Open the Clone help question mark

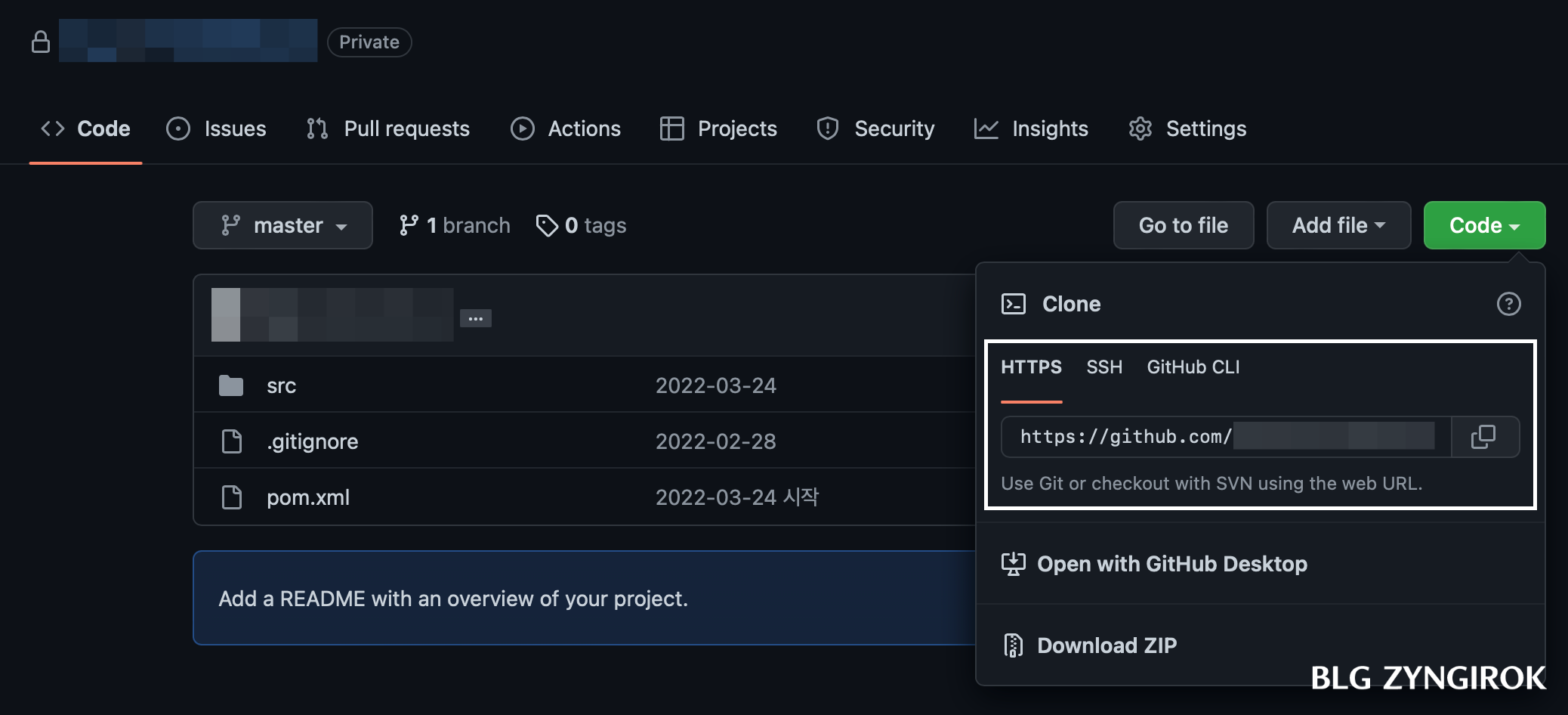(1508, 303)
